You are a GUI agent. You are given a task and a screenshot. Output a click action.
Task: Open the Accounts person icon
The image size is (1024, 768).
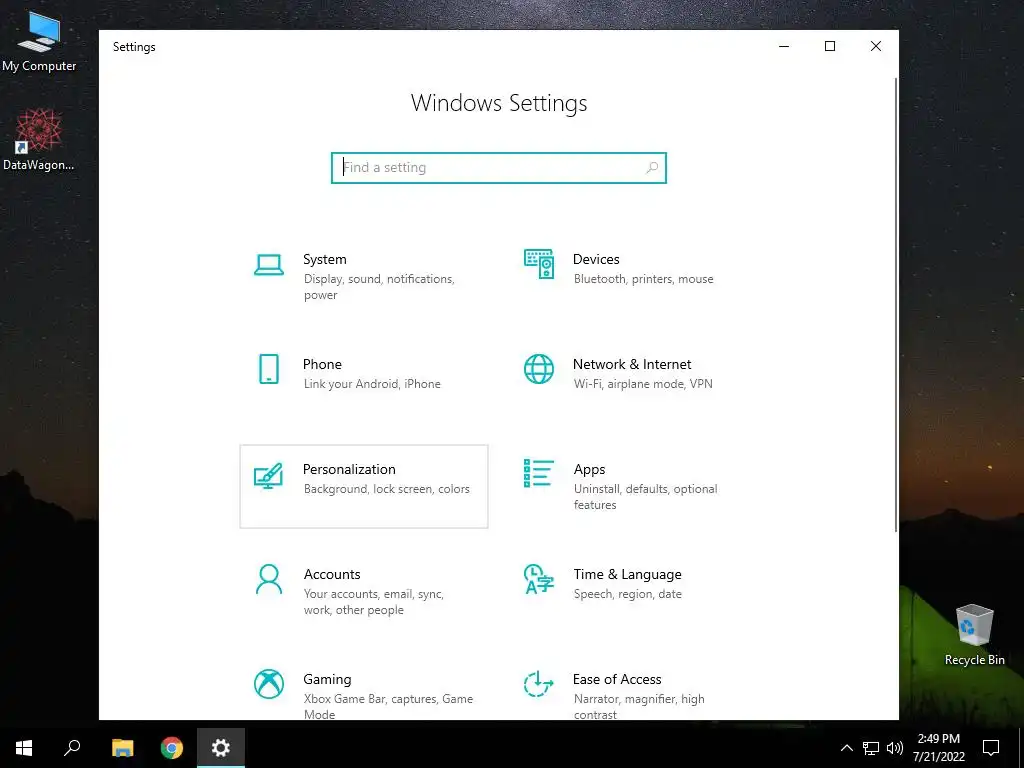click(268, 579)
